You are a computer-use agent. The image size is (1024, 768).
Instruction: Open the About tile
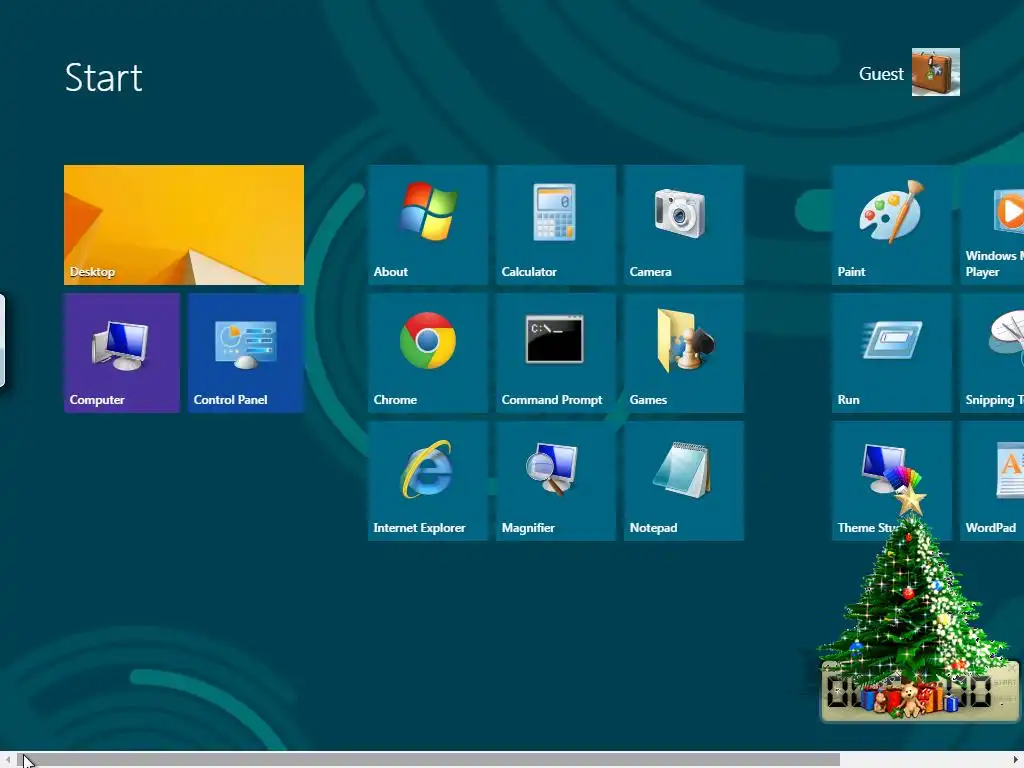[x=428, y=225]
